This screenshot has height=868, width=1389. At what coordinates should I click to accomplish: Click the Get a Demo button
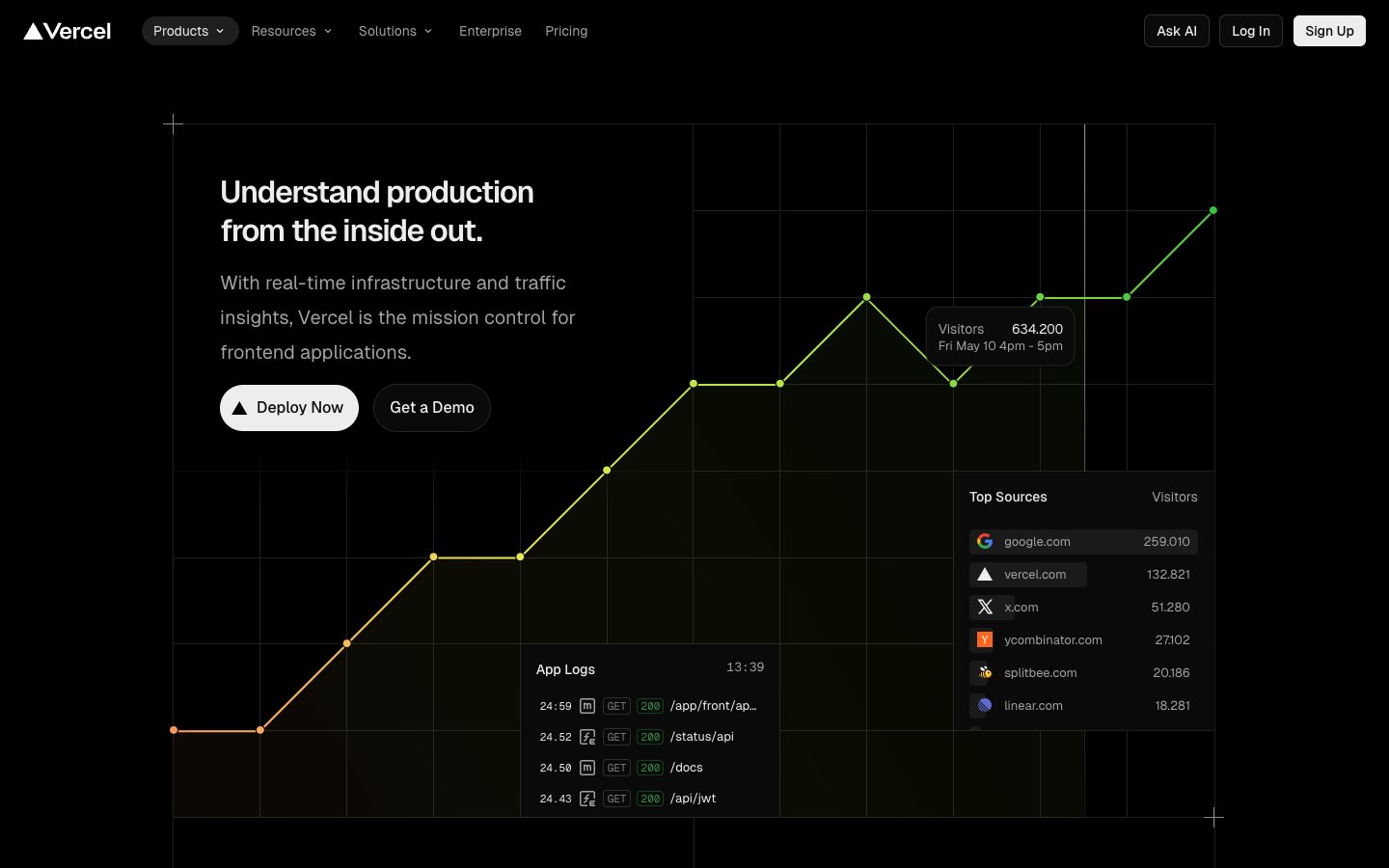click(431, 408)
